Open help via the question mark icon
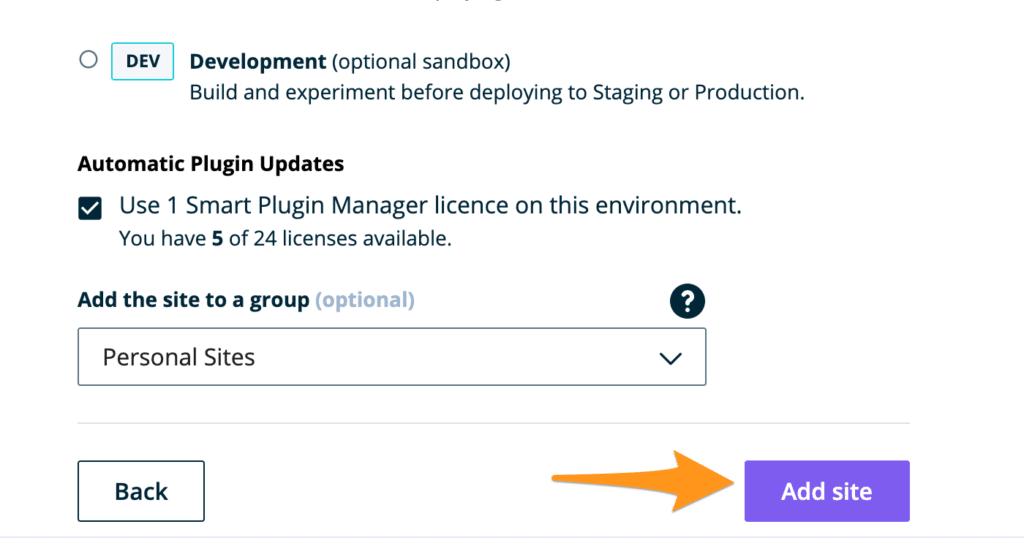Viewport: 1024px width, 554px height. [x=688, y=301]
